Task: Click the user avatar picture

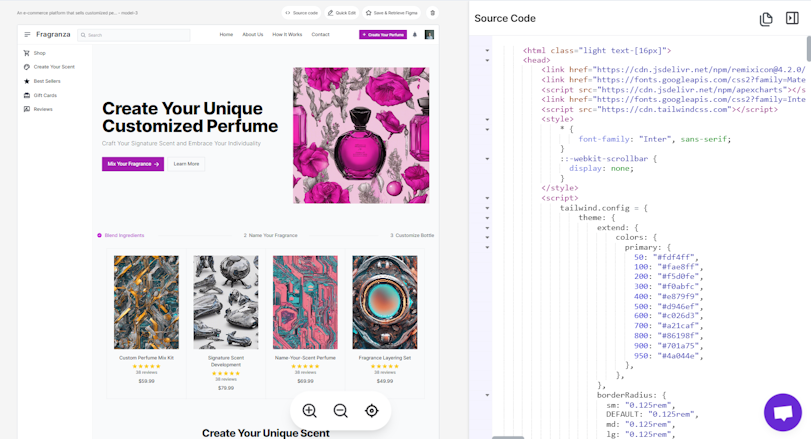Action: [429, 35]
